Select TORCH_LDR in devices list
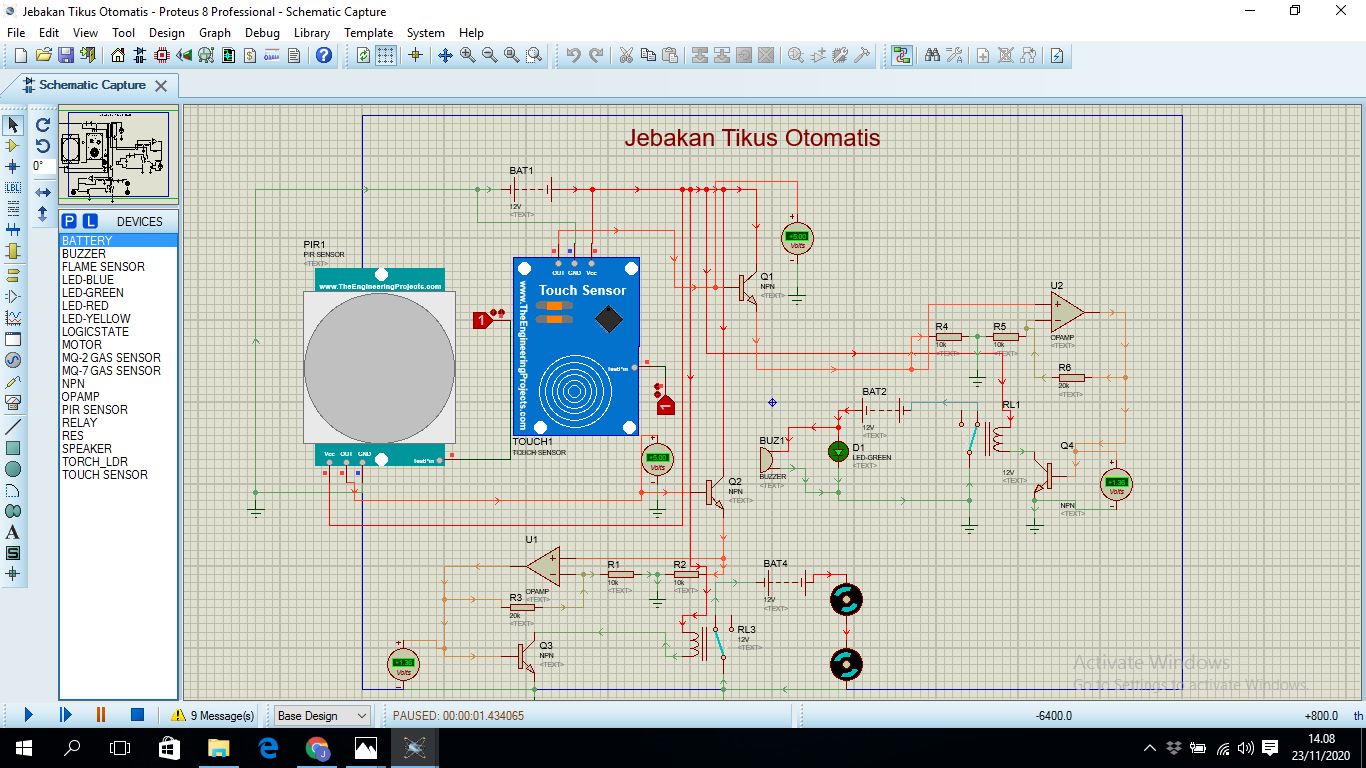 pyautogui.click(x=96, y=462)
